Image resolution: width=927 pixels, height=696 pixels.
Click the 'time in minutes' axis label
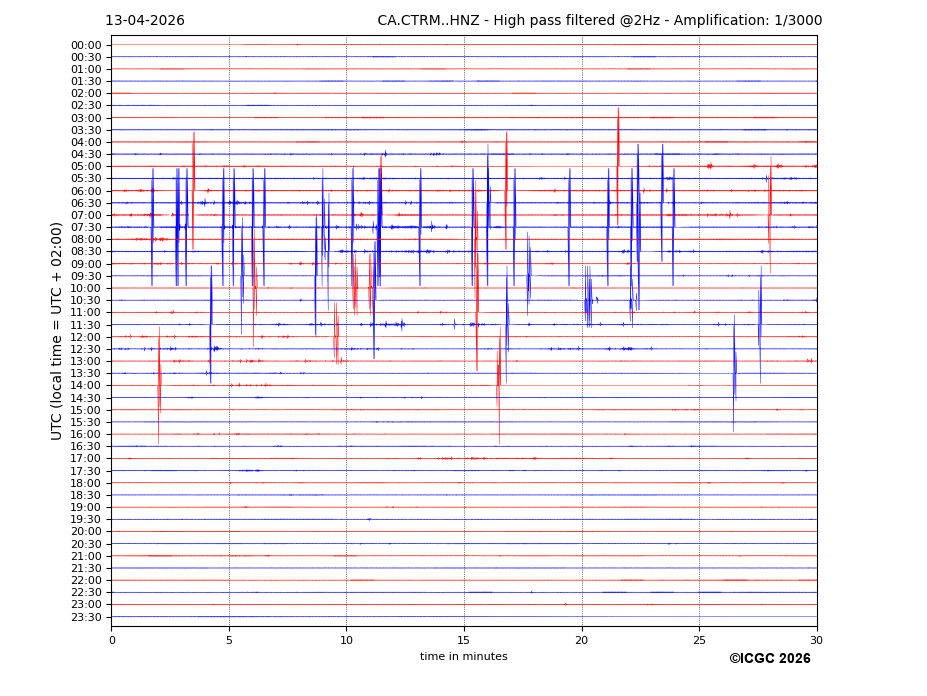tap(463, 657)
